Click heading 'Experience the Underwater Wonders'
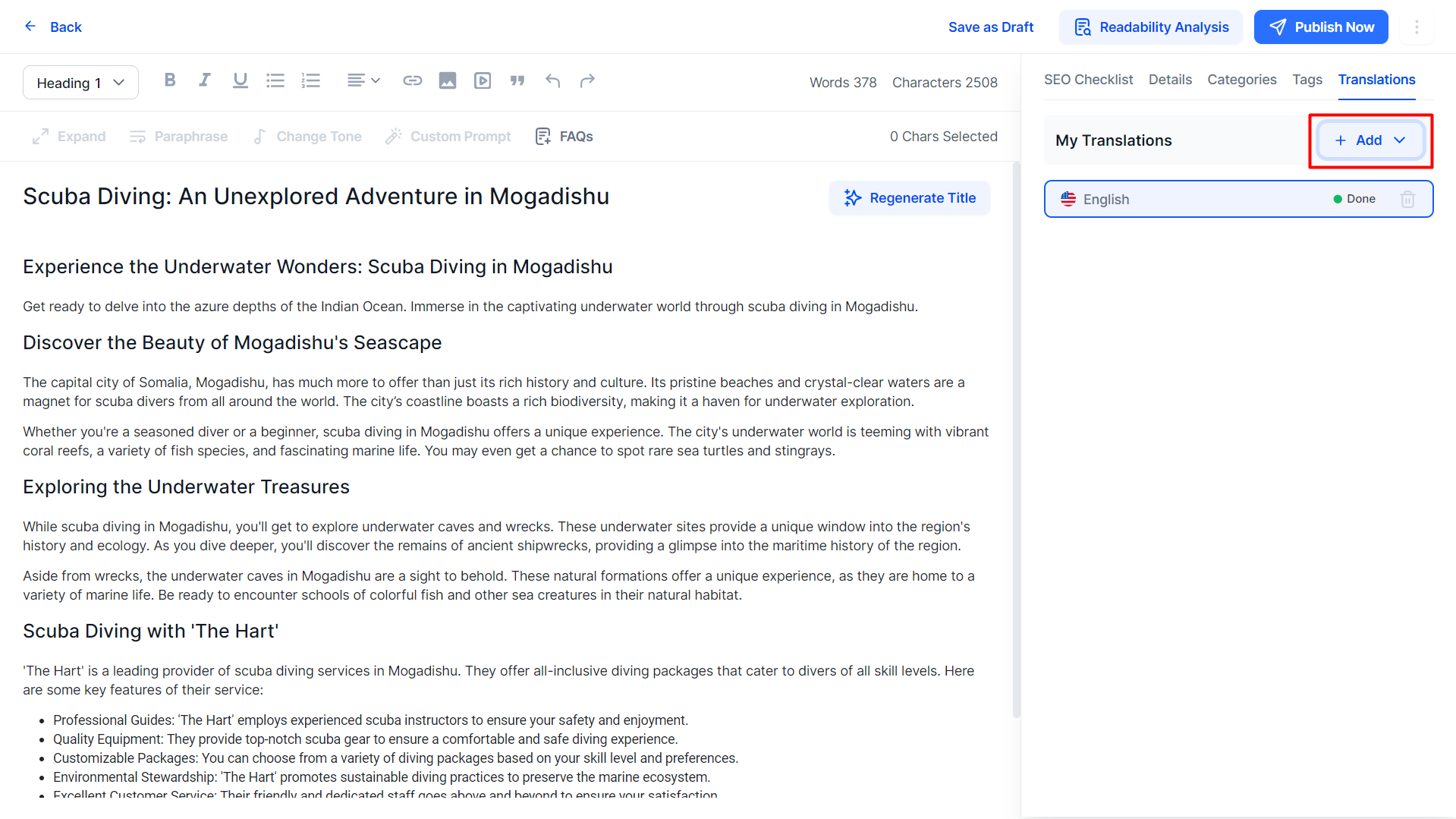Image resolution: width=1456 pixels, height=819 pixels. 318,266
